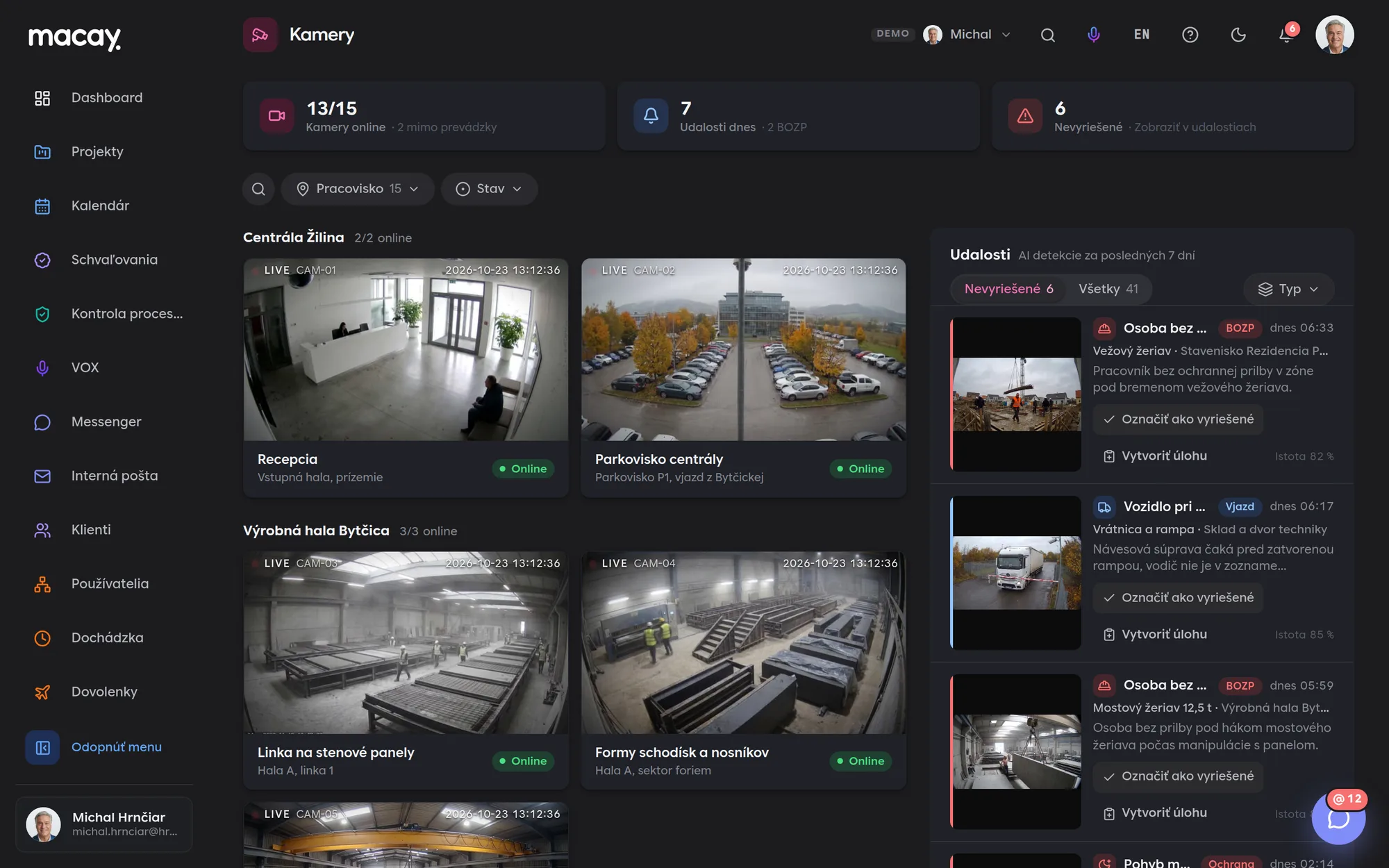
Task: Open the Vozidlo pri... event thumbnail
Action: (1017, 573)
